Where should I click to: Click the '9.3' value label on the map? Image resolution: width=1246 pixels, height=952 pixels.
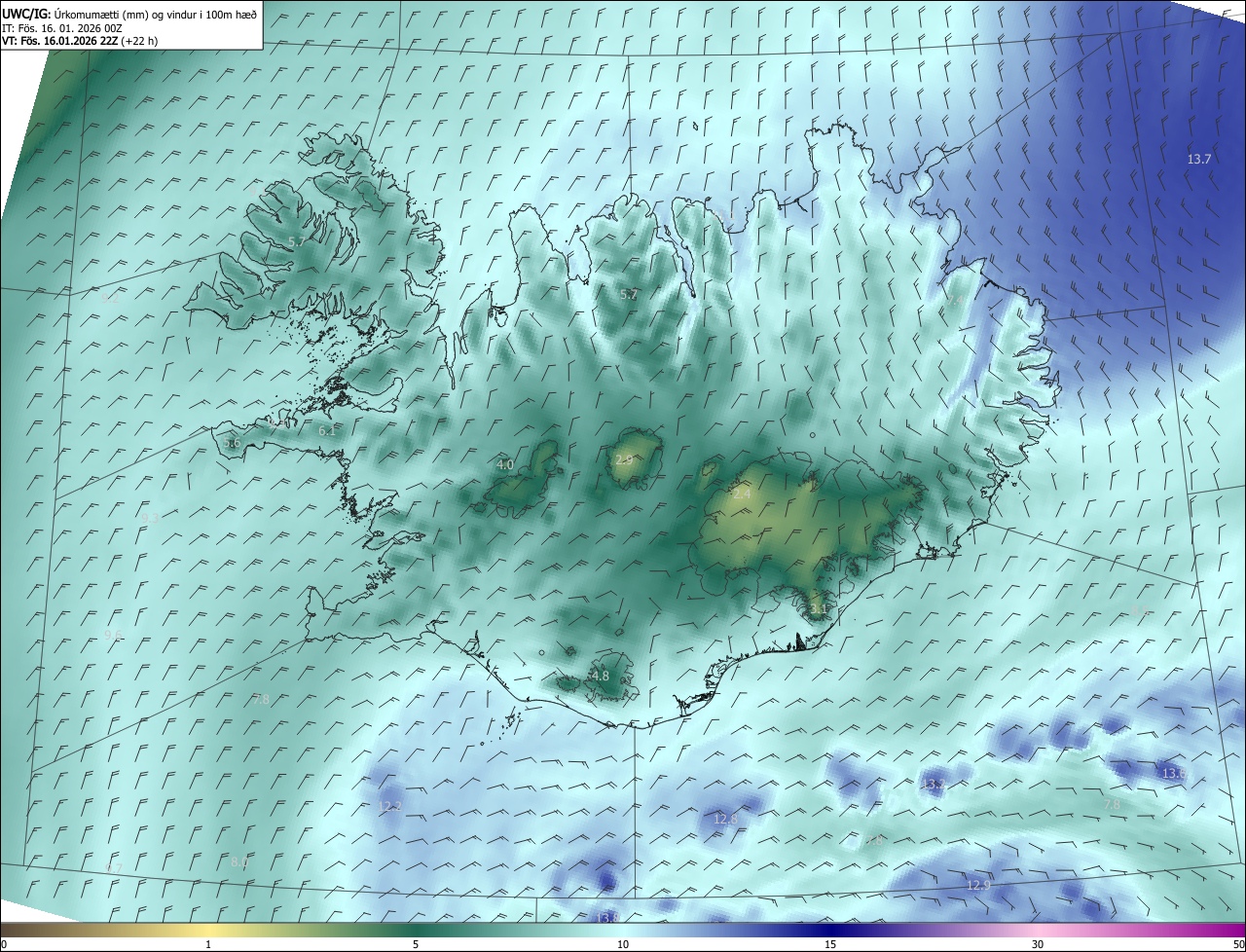(x=151, y=519)
